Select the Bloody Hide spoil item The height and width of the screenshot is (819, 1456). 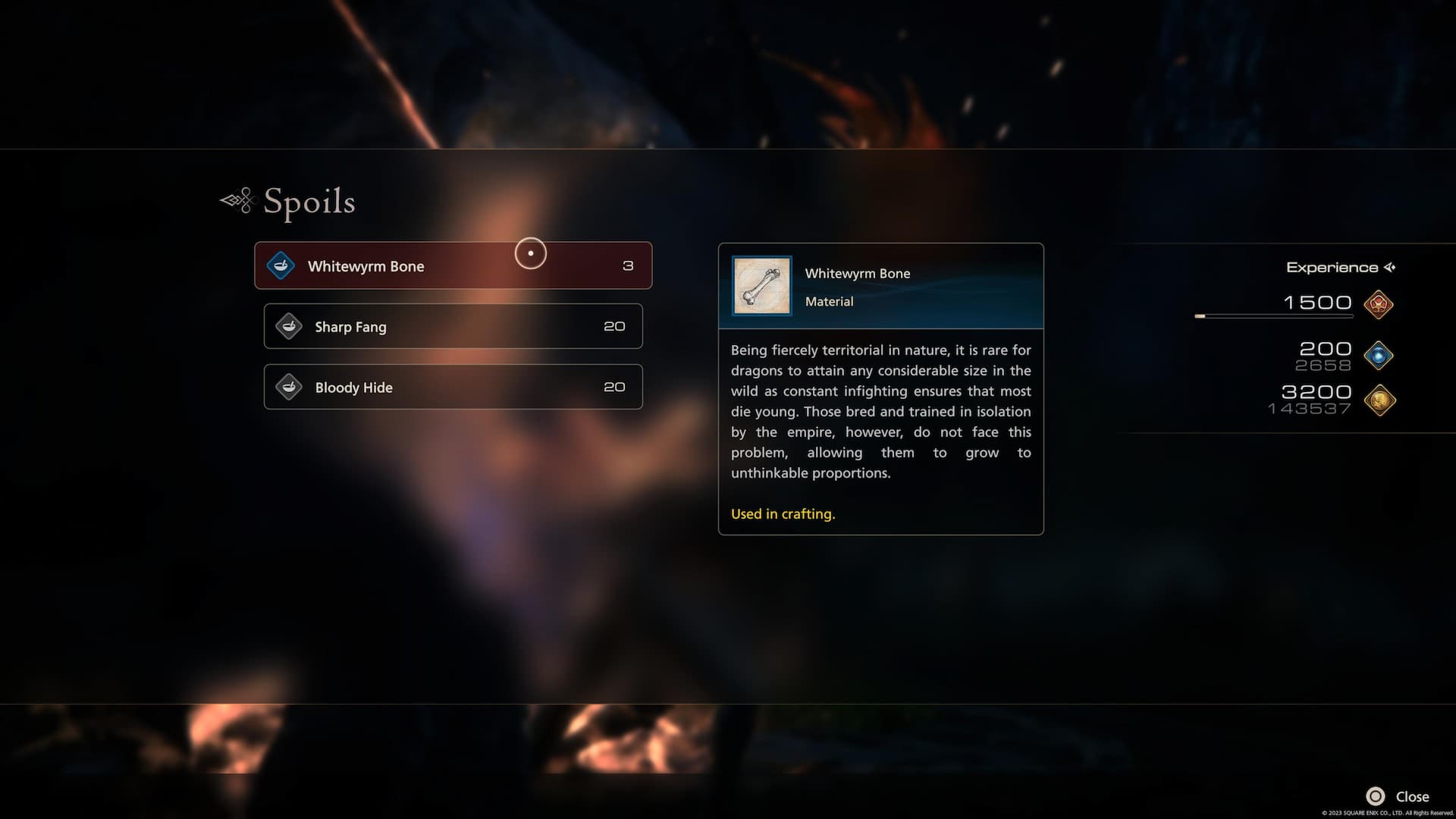[452, 386]
